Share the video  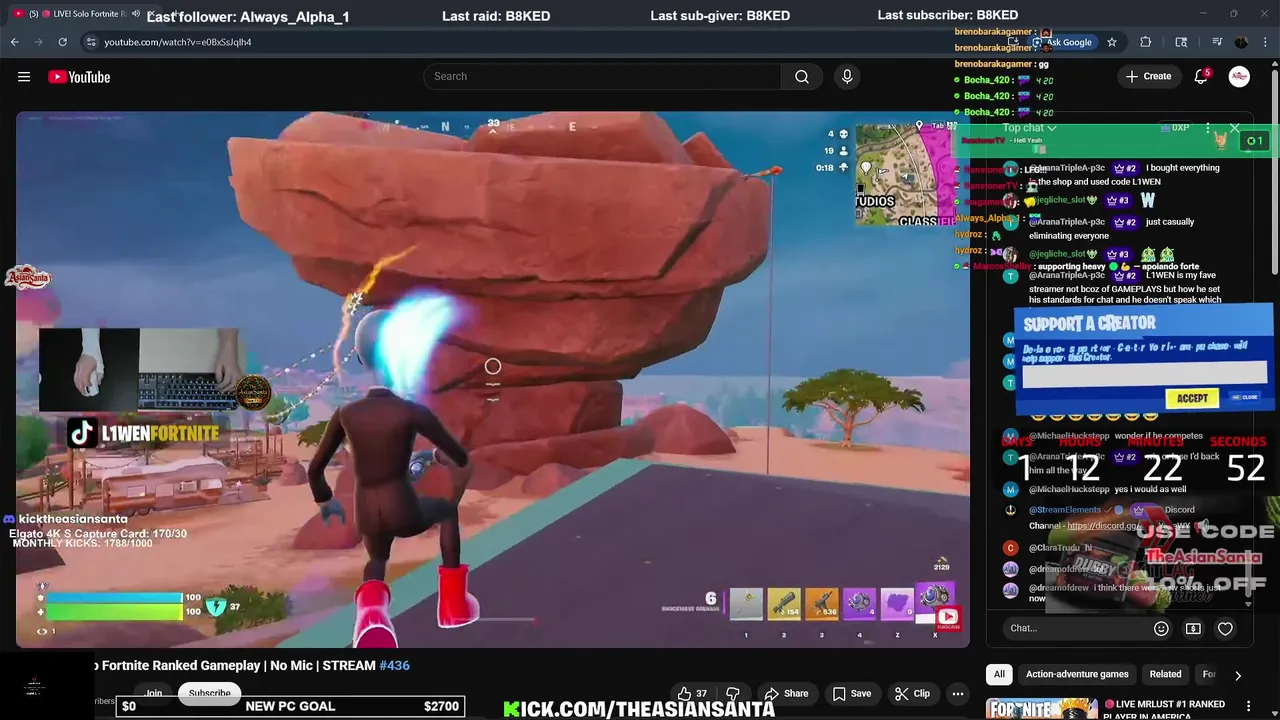point(786,693)
